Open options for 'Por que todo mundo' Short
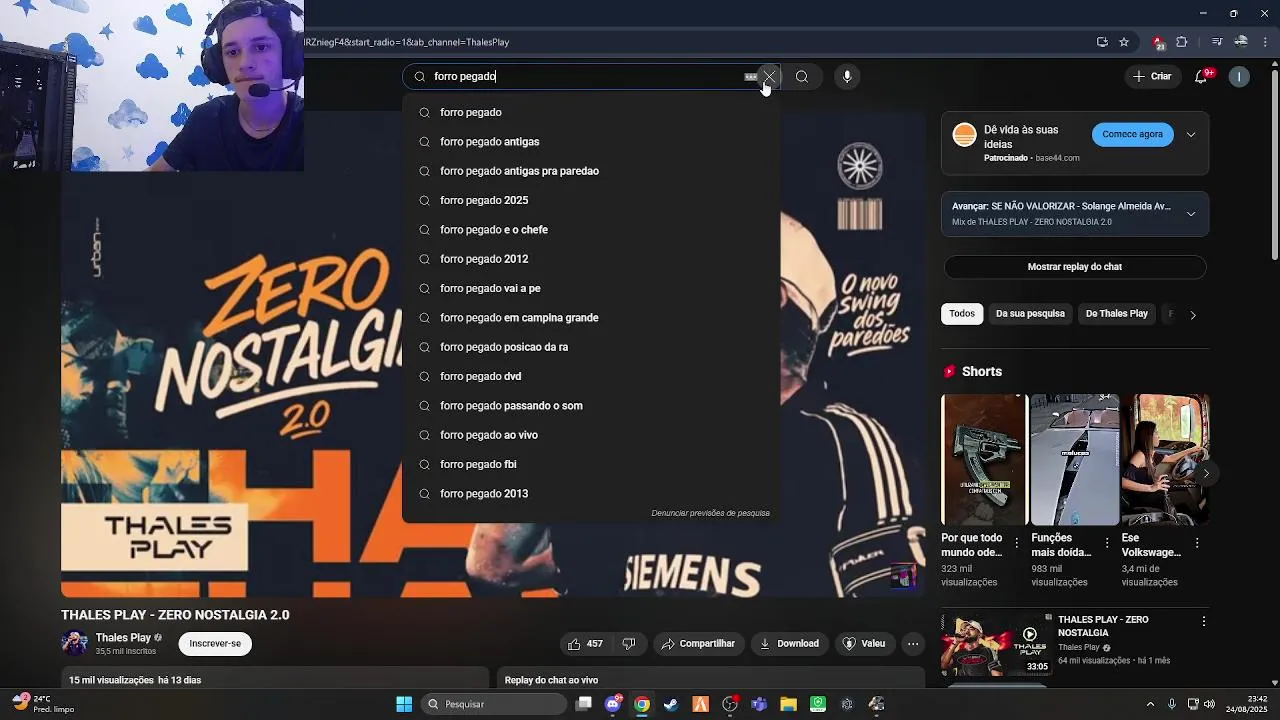Viewport: 1280px width, 720px height. coord(1017,543)
